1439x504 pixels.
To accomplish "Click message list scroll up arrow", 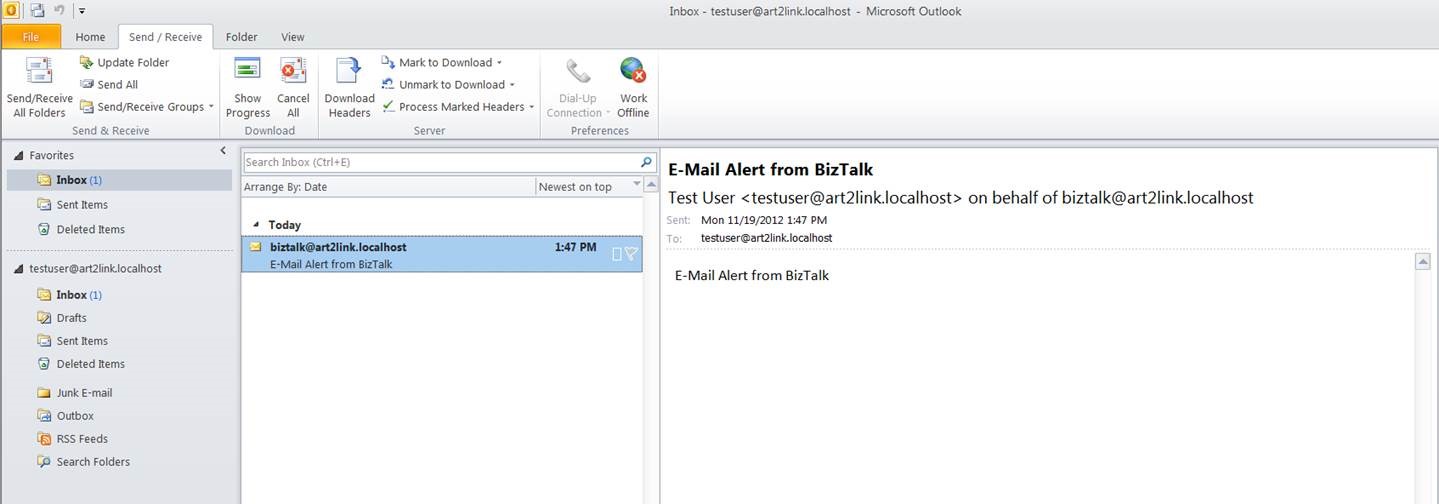I will click(x=651, y=186).
